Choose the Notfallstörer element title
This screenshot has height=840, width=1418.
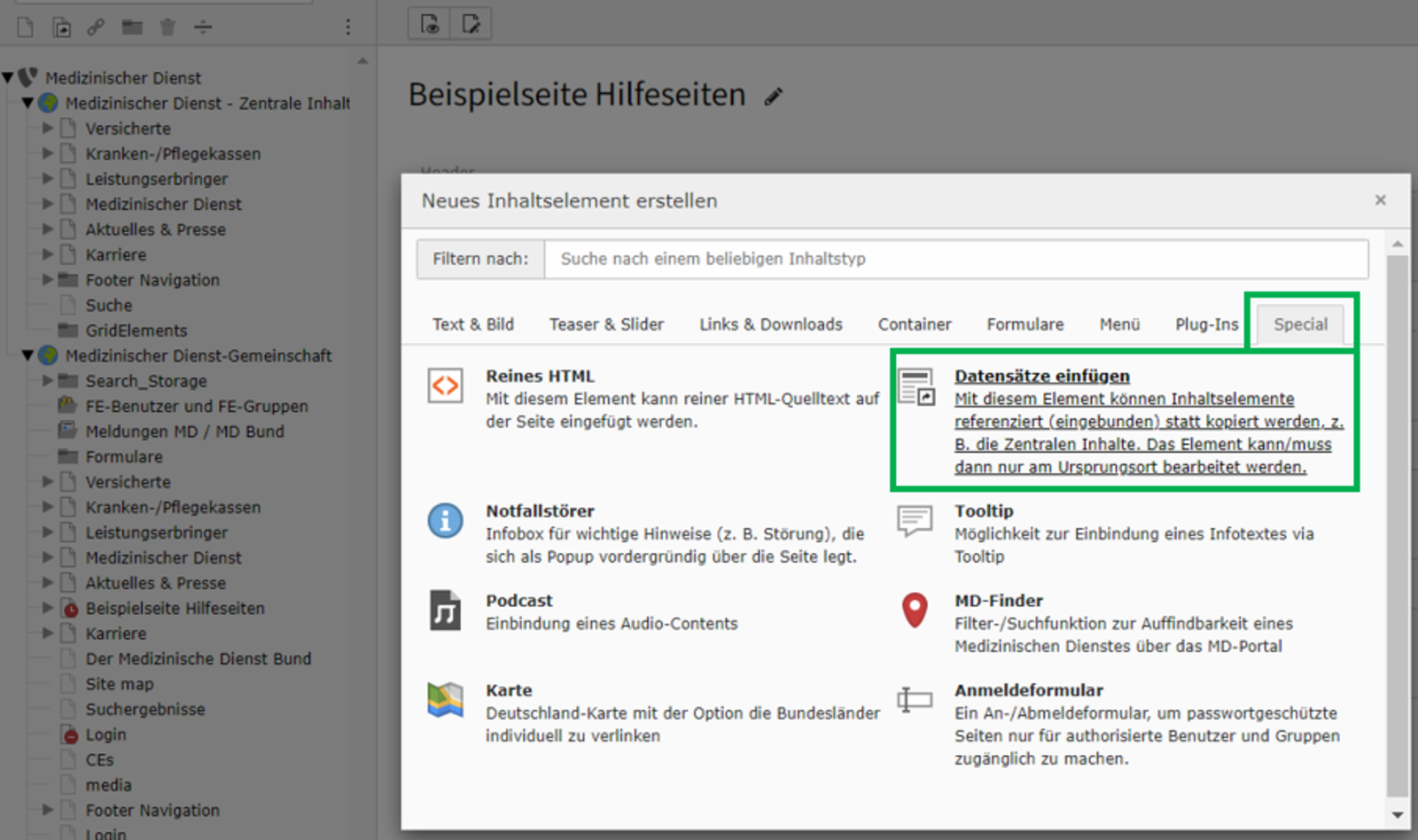540,511
